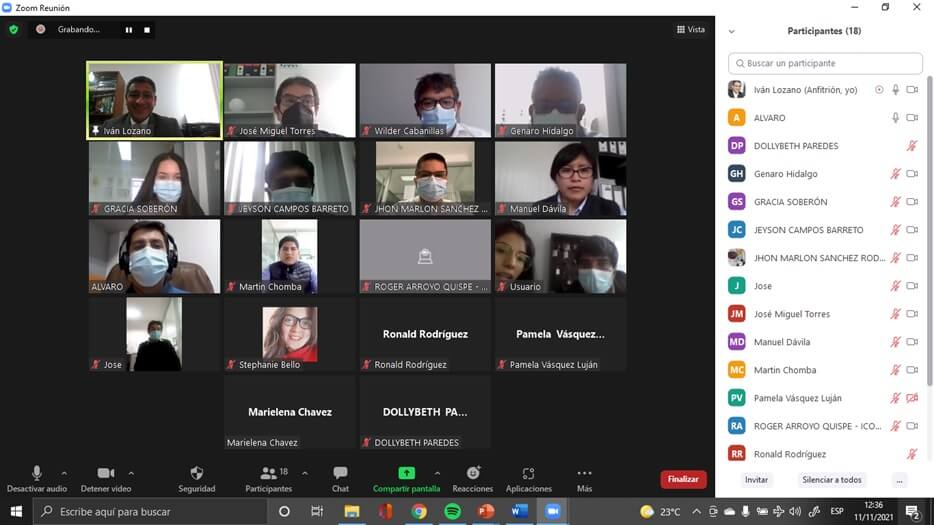This screenshot has height=525, width=934.
Task: Toggle Detener video camera
Action: [x=105, y=473]
